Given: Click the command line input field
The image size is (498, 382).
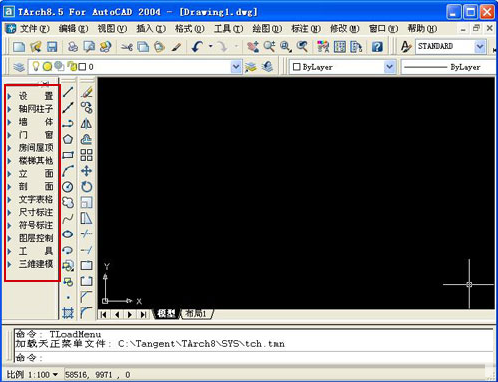Looking at the screenshot, I should tap(253, 358).
